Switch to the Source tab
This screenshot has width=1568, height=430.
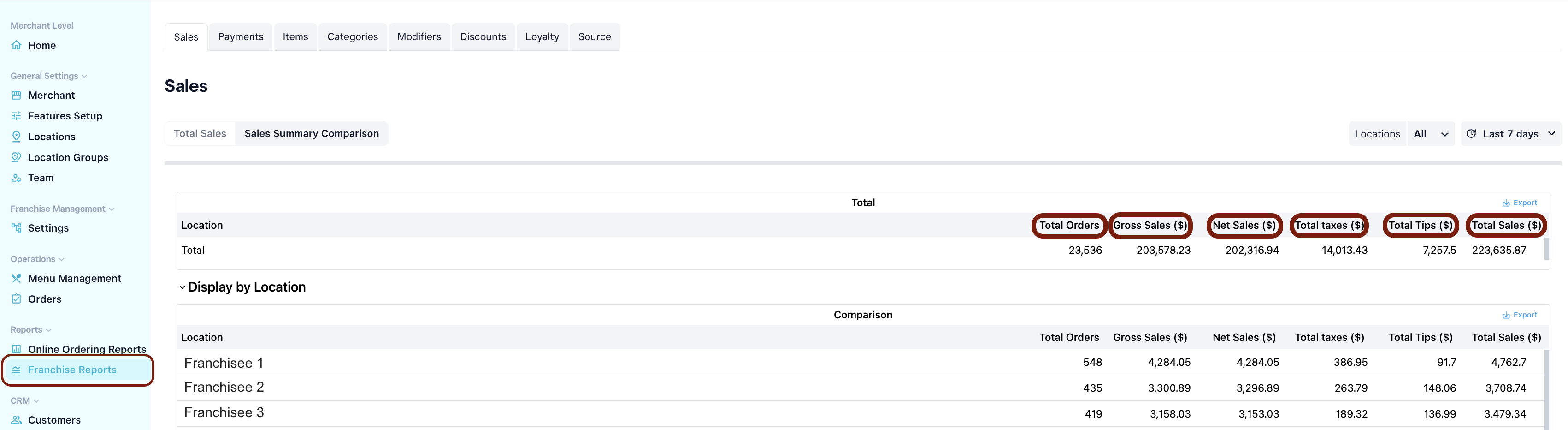tap(594, 36)
